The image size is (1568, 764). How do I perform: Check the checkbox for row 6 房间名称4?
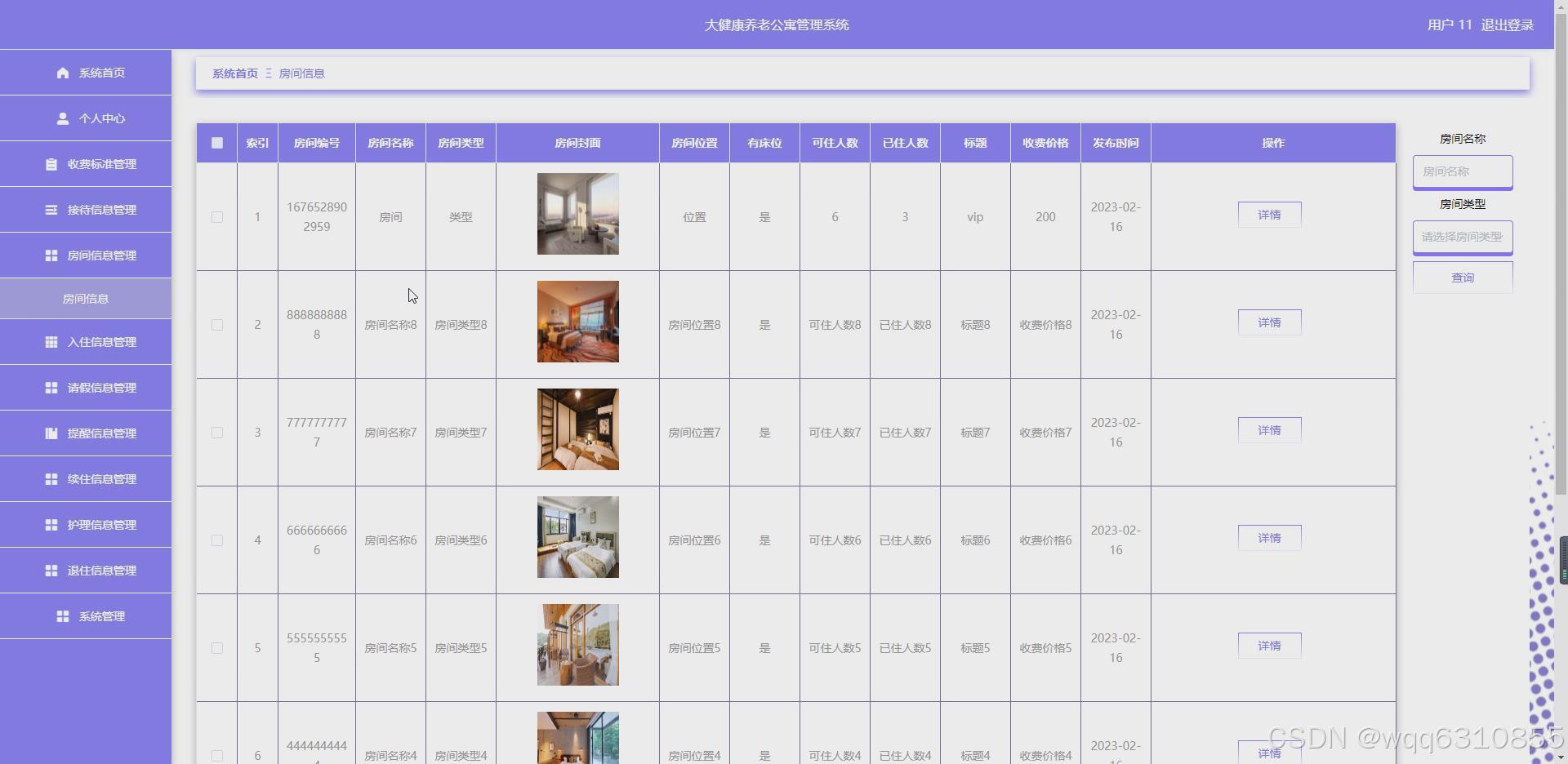[217, 756]
